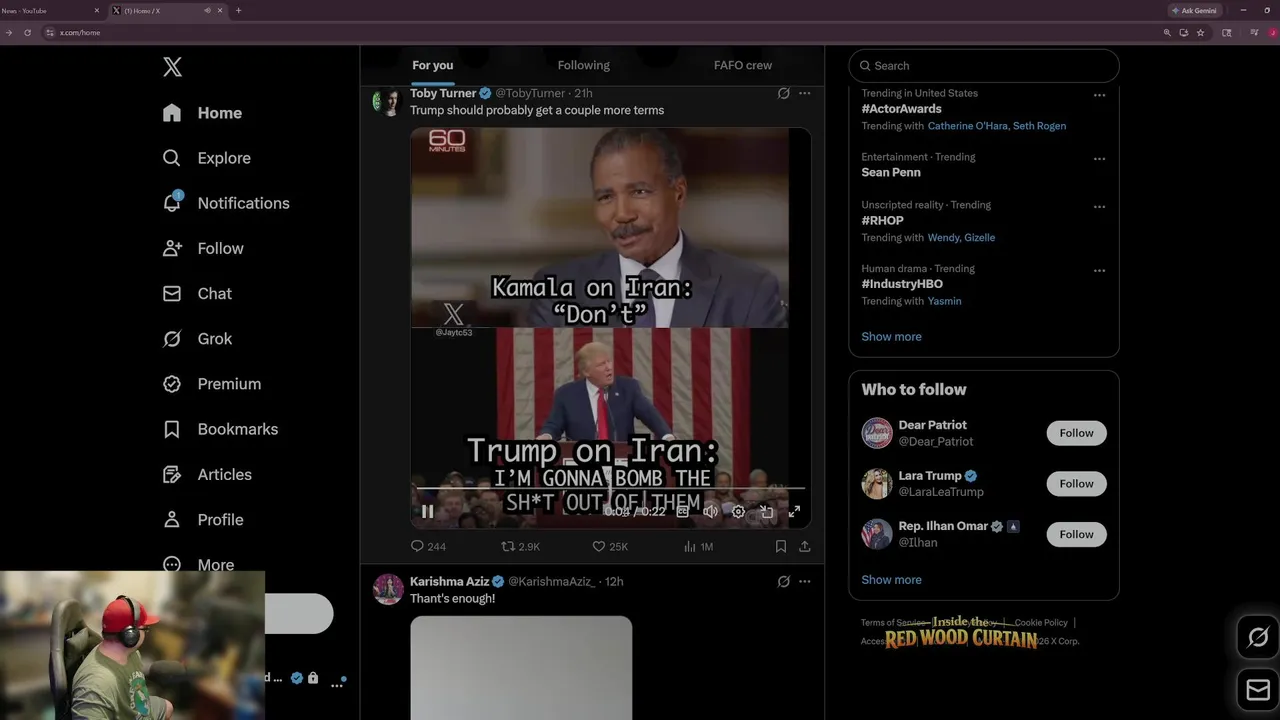Open Premium in left navigation
1280x720 pixels.
click(x=212, y=384)
